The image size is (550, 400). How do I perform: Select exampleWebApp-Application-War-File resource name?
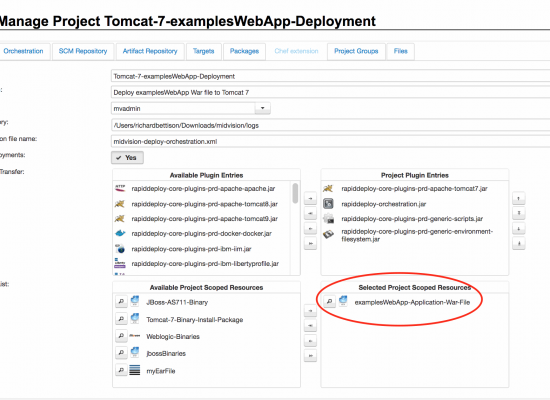tap(412, 302)
